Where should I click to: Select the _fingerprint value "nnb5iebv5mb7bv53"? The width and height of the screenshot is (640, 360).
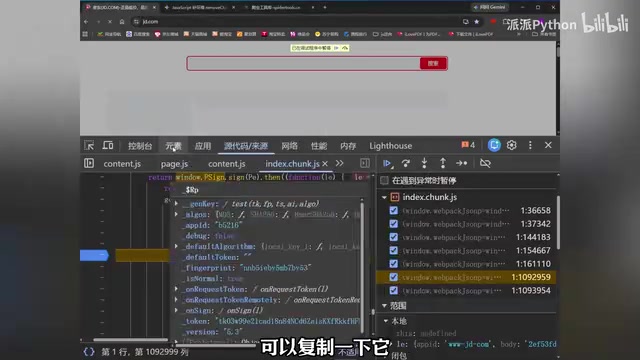pos(276,268)
